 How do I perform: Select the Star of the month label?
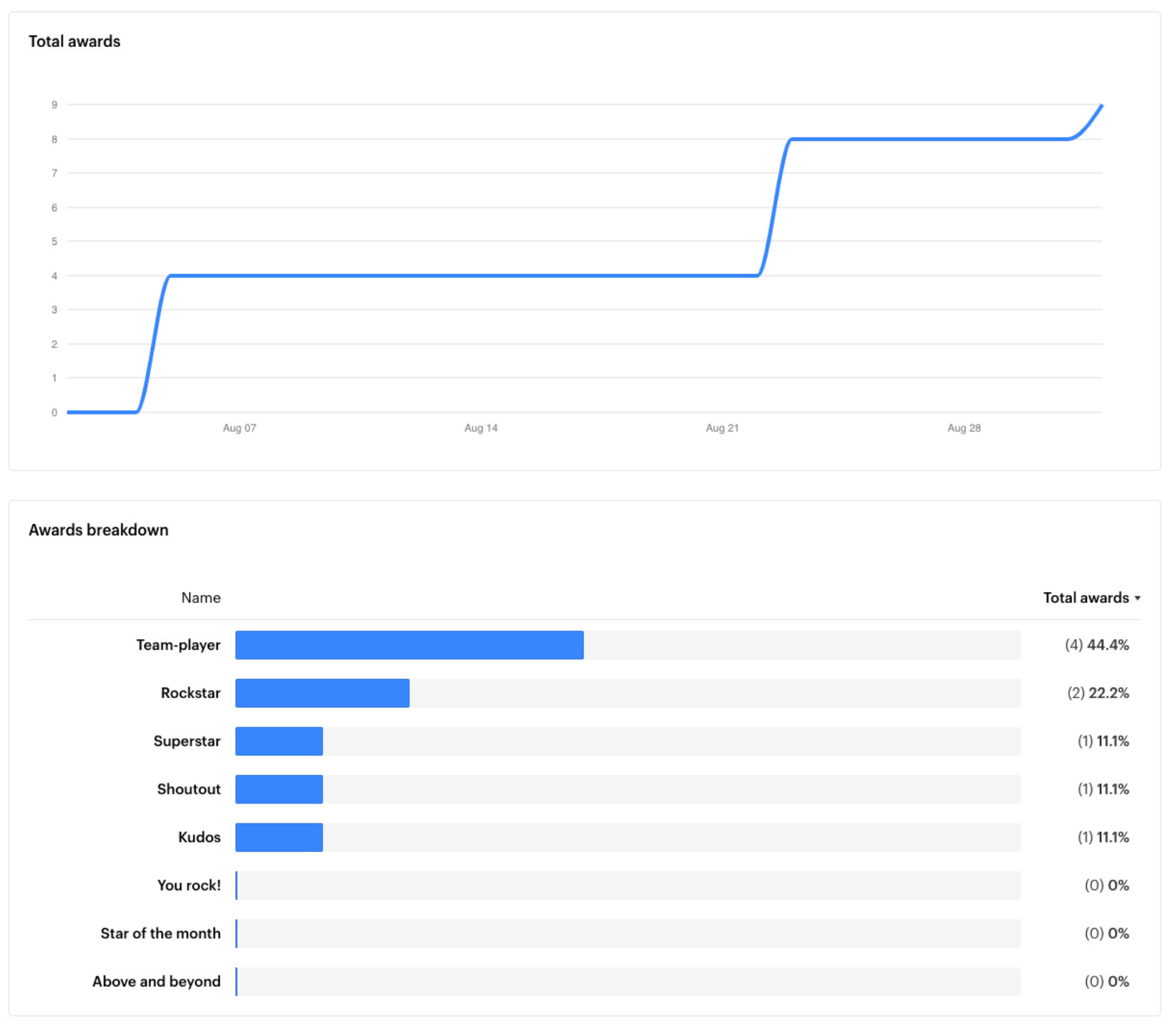point(160,933)
